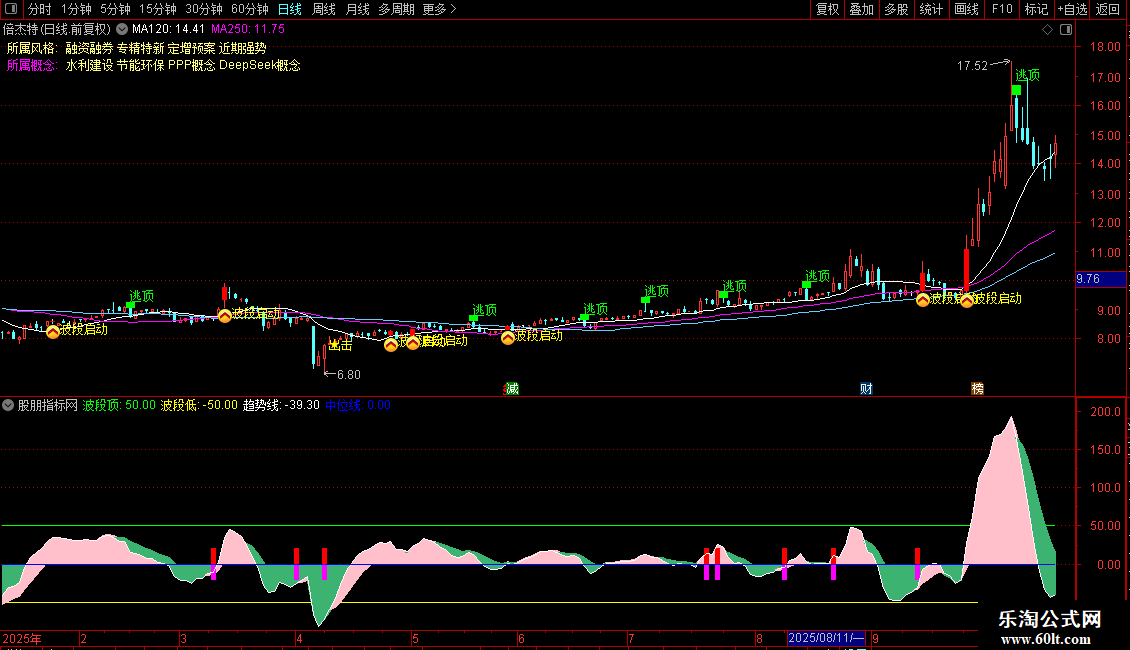
Task: Click the 融资融券 style tag
Action: pos(89,48)
